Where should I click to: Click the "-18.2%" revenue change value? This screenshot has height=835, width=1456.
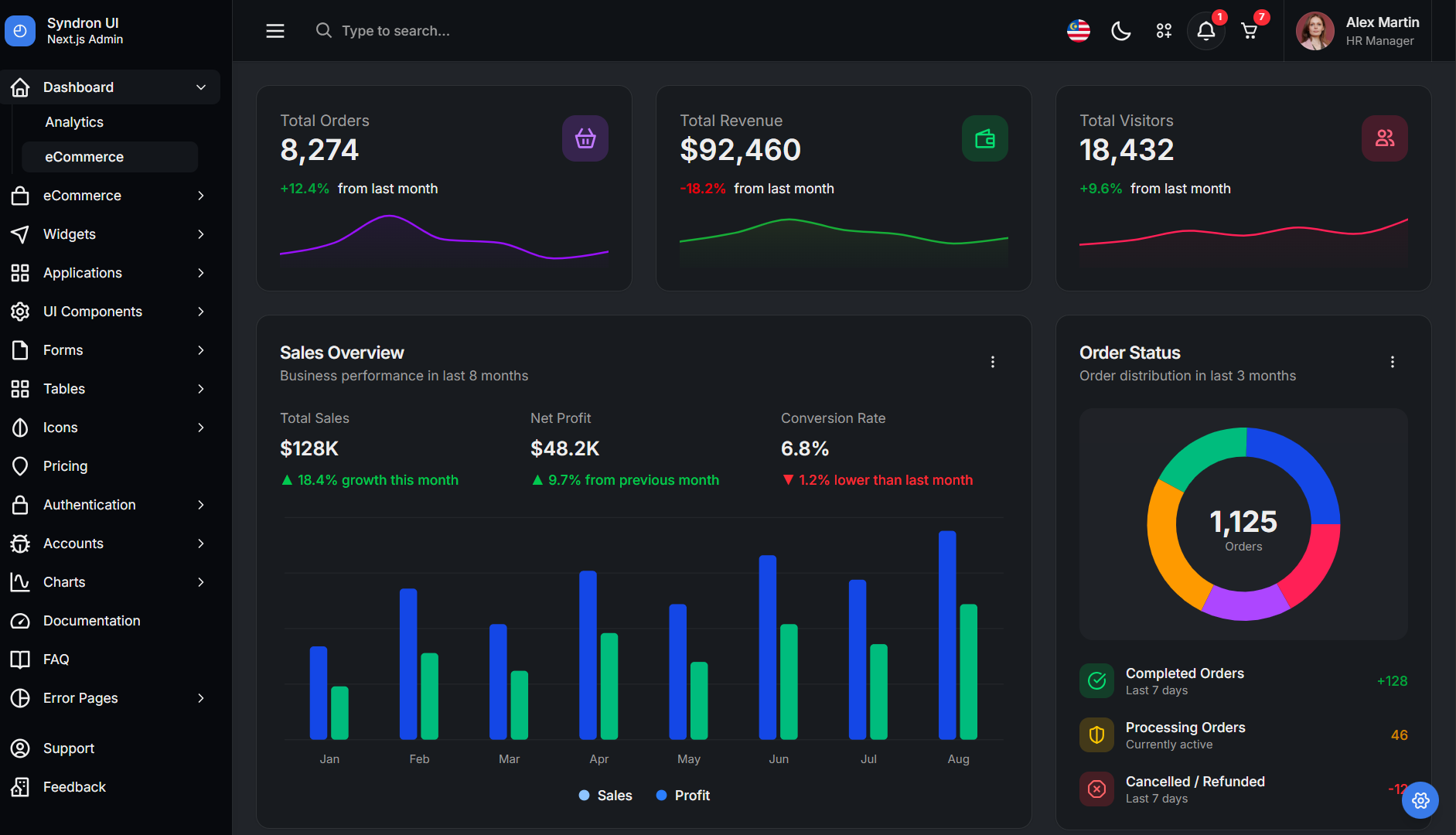pos(703,189)
